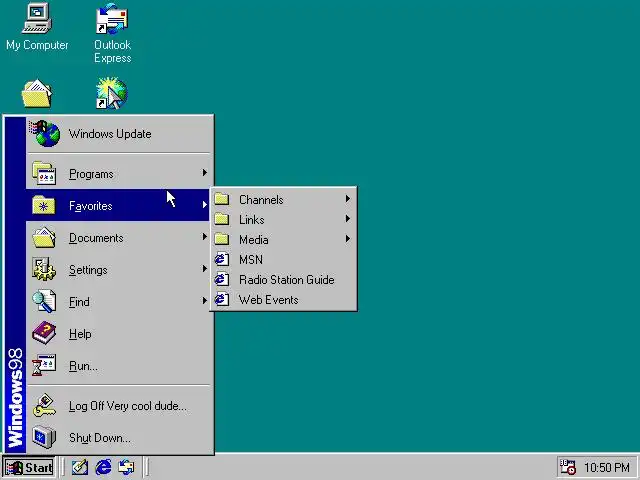
Task: Click Show Desktop in the Quick Launch bar
Action: 80,467
